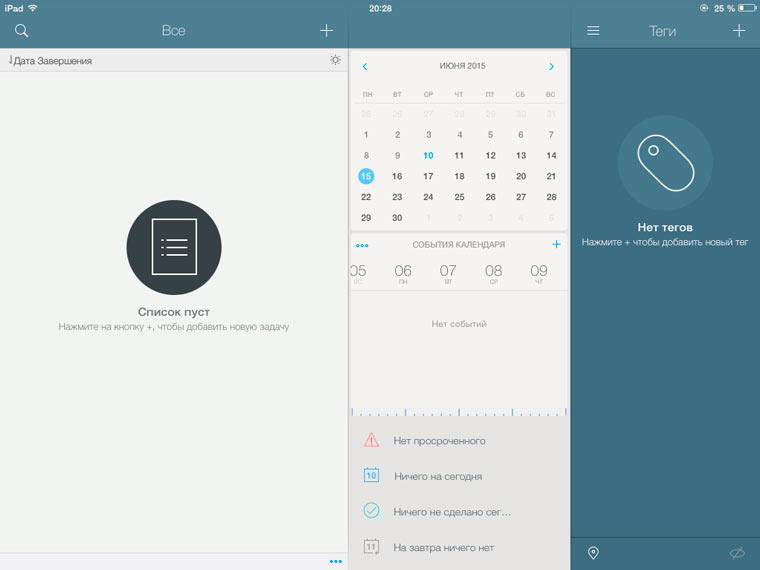Open the overdue warning triangle icon

pos(371,440)
